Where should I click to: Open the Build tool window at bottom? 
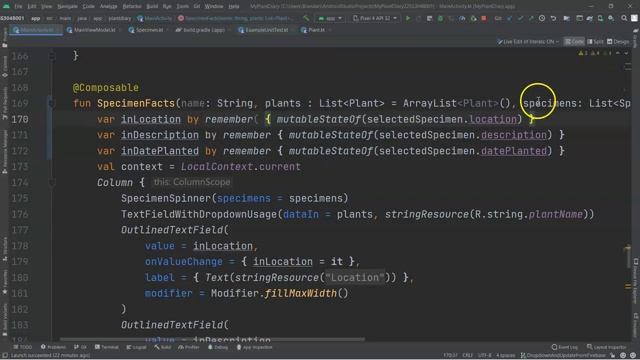pos(163,347)
